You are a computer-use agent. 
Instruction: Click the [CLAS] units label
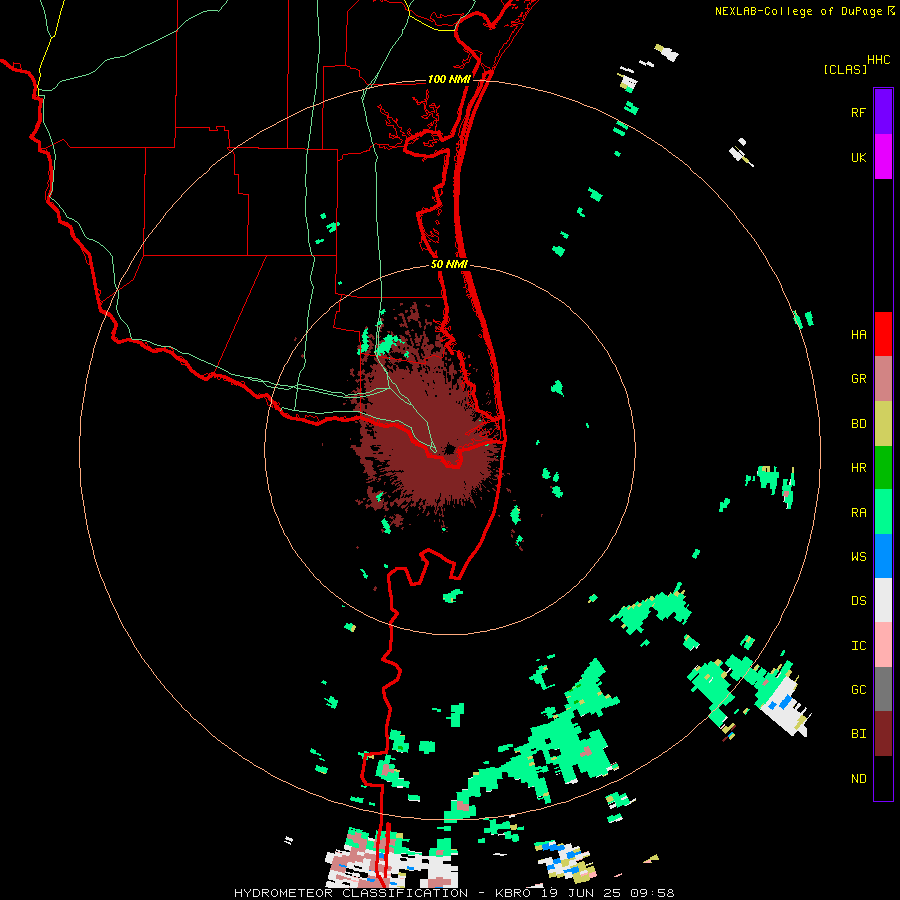(845, 69)
